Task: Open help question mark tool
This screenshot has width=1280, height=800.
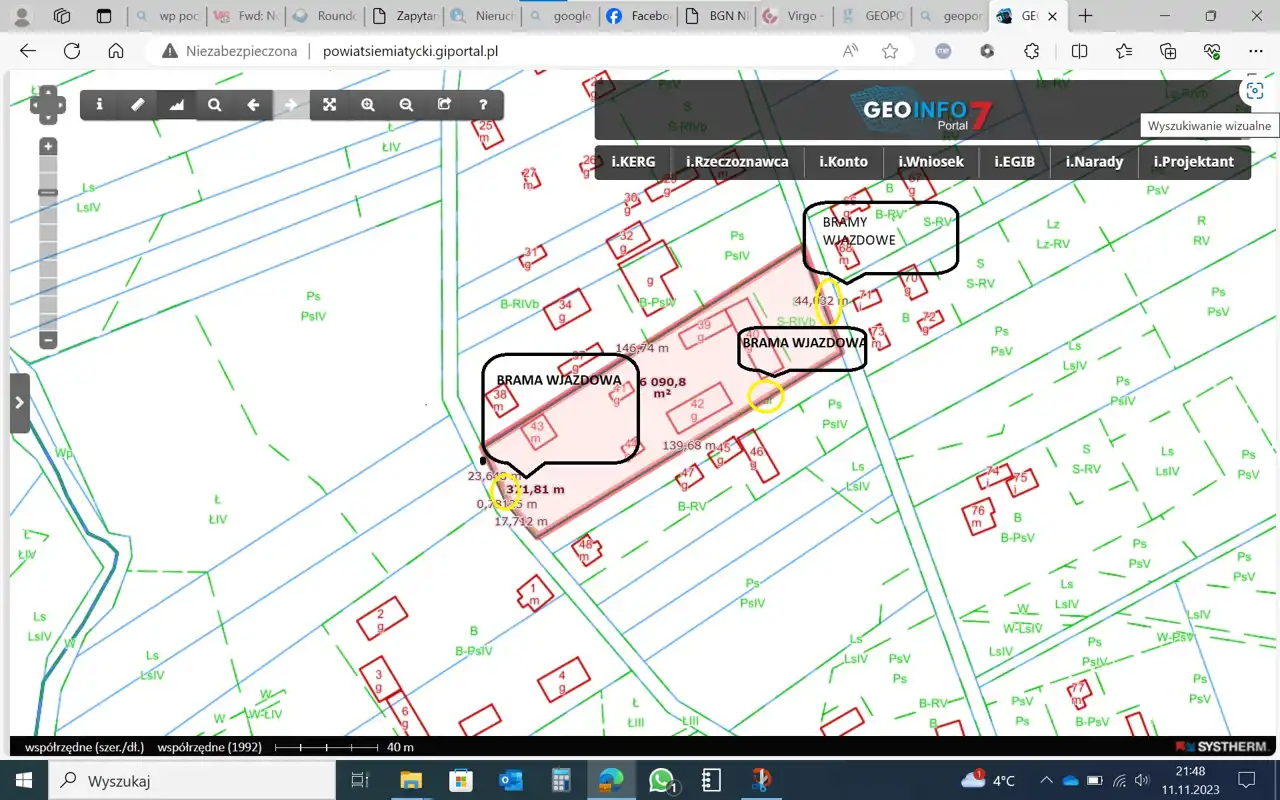Action: 483,105
